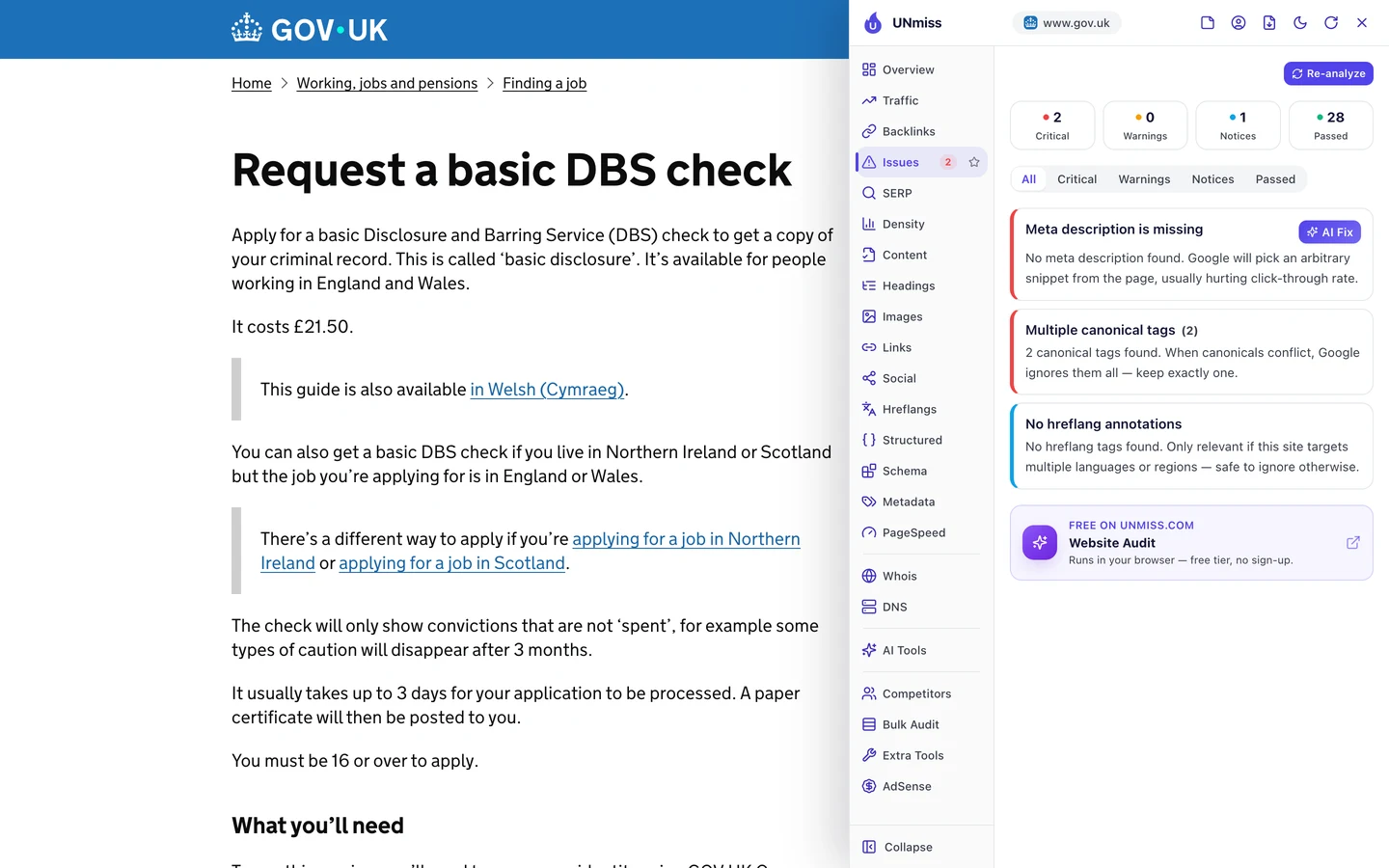Click the refresh icon in UNmiss header
Image resolution: width=1389 pixels, height=868 pixels.
(1331, 23)
